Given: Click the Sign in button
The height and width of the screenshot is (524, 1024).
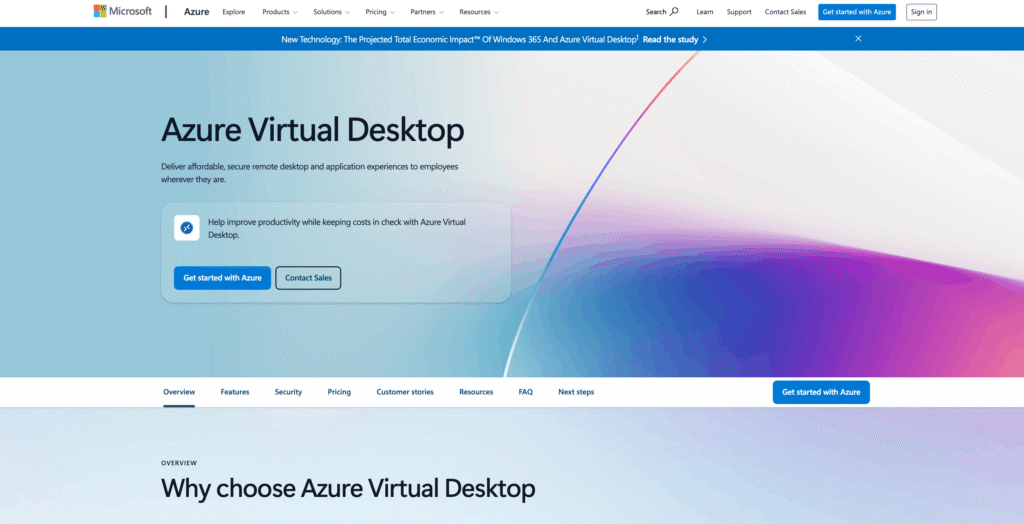Looking at the screenshot, I should (921, 12).
